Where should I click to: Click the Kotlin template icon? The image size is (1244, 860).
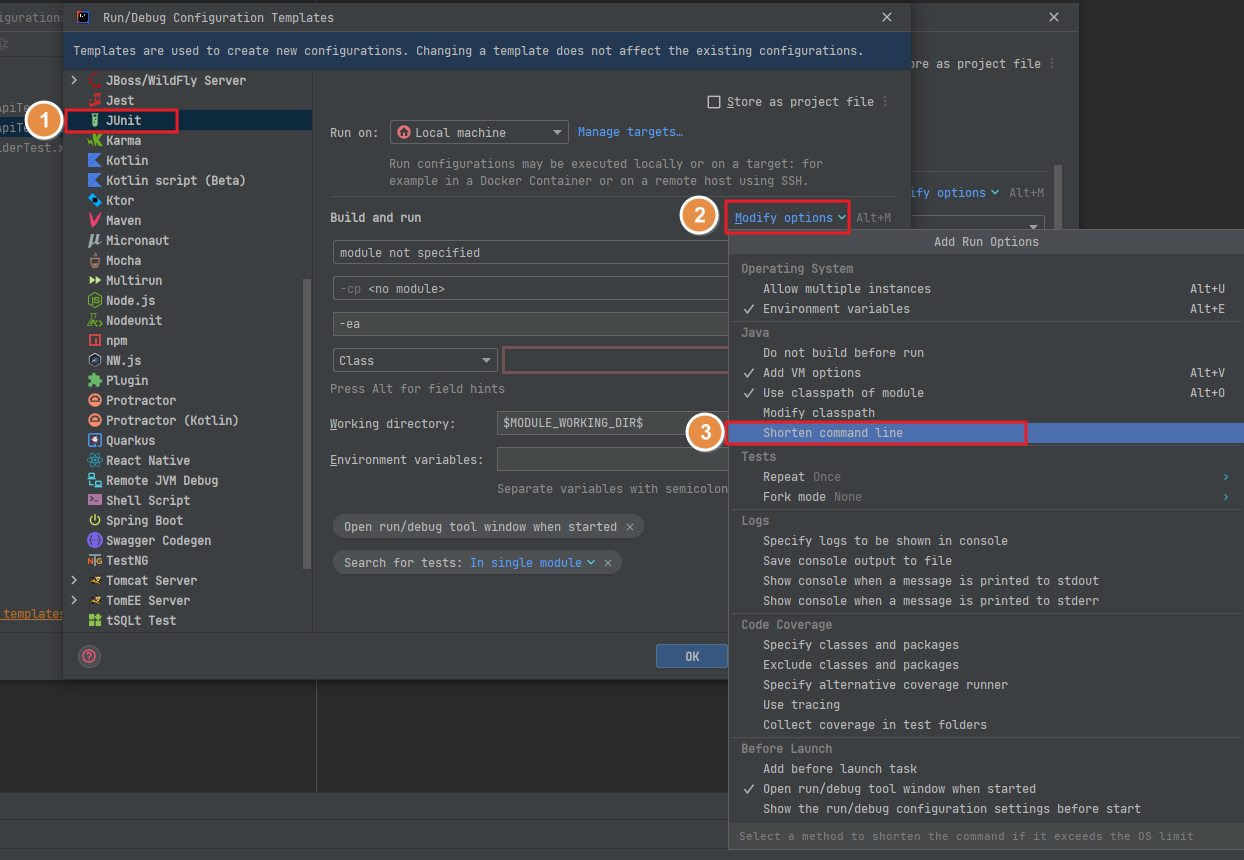pyautogui.click(x=94, y=160)
